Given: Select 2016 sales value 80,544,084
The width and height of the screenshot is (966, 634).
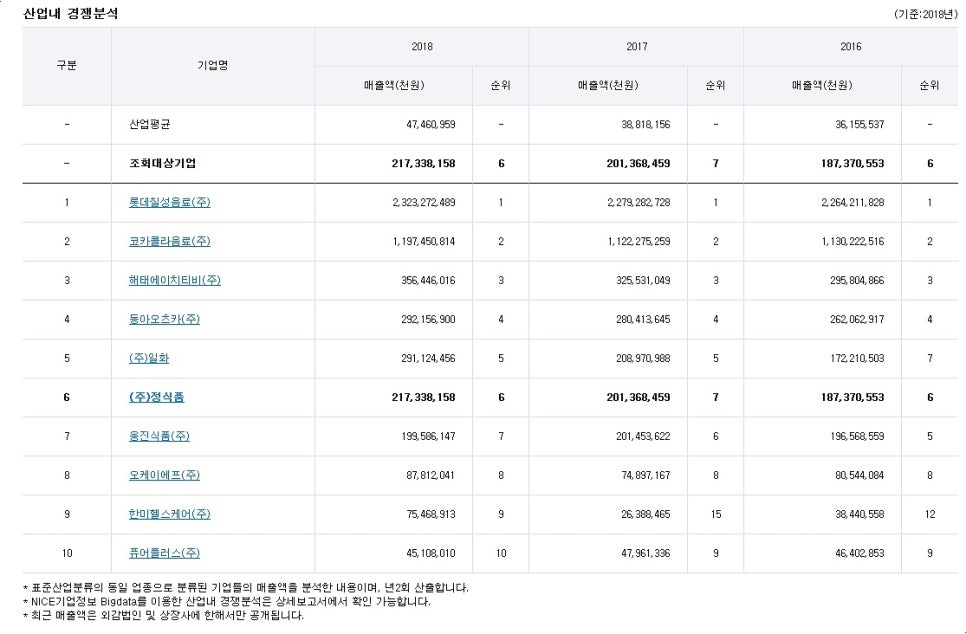Looking at the screenshot, I should (x=859, y=475).
